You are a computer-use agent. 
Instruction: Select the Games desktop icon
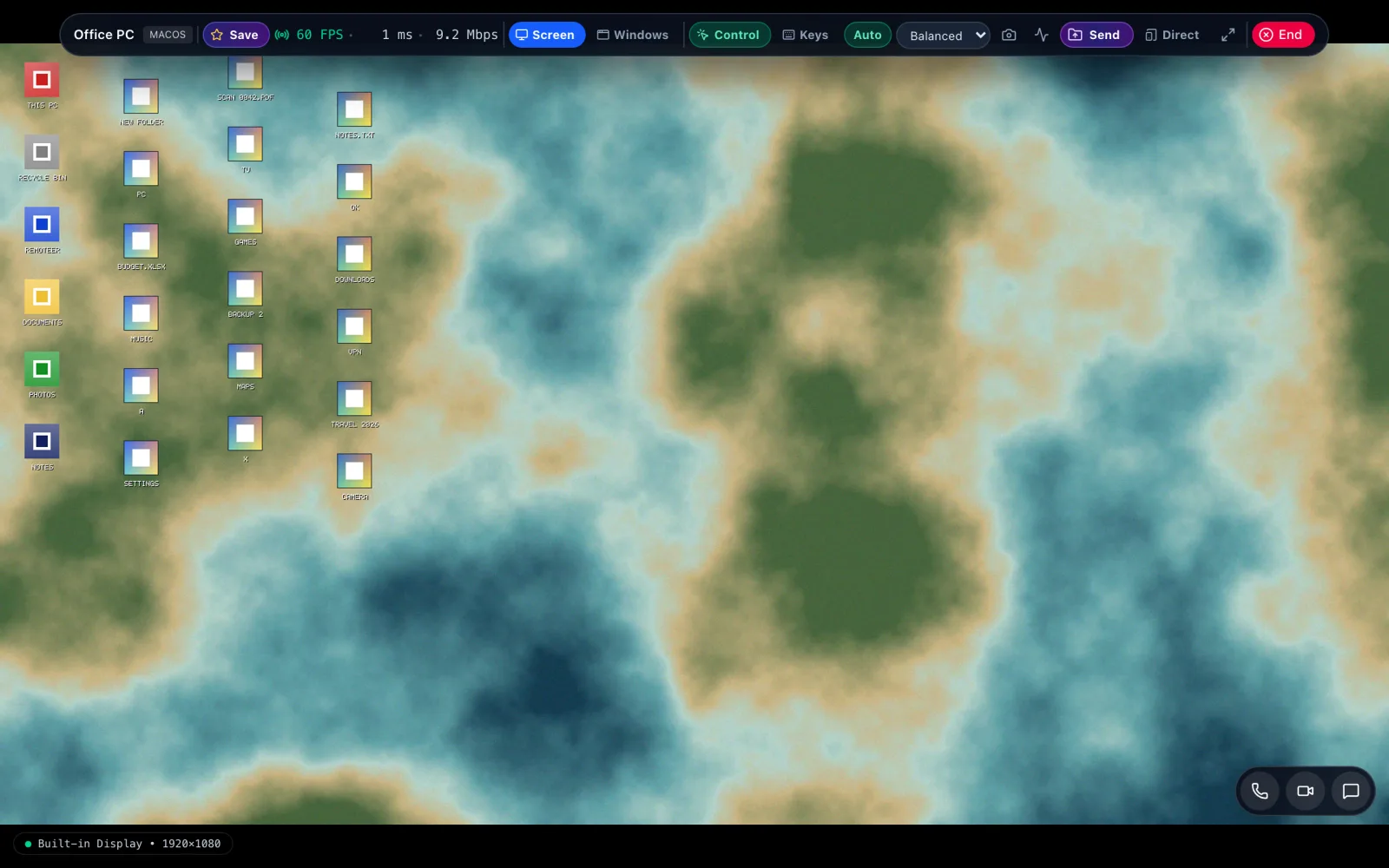point(245,222)
